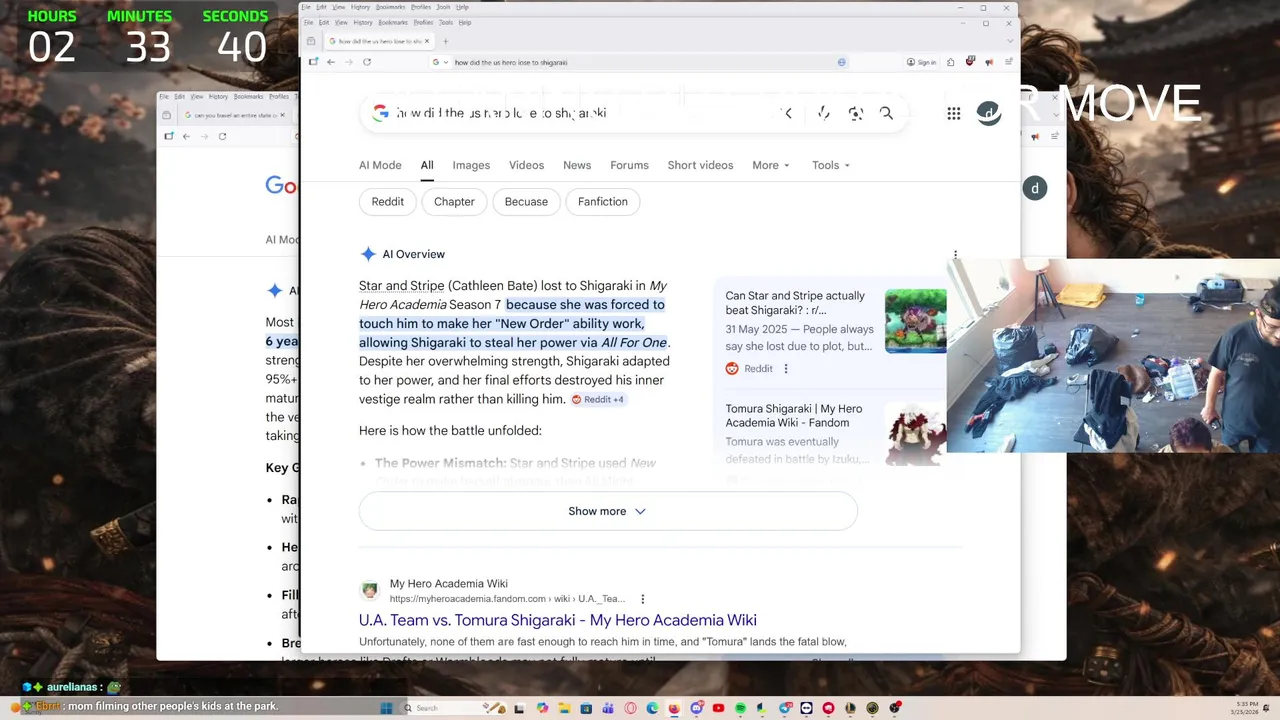Open YouTube icon in the taskbar

pos(718,708)
